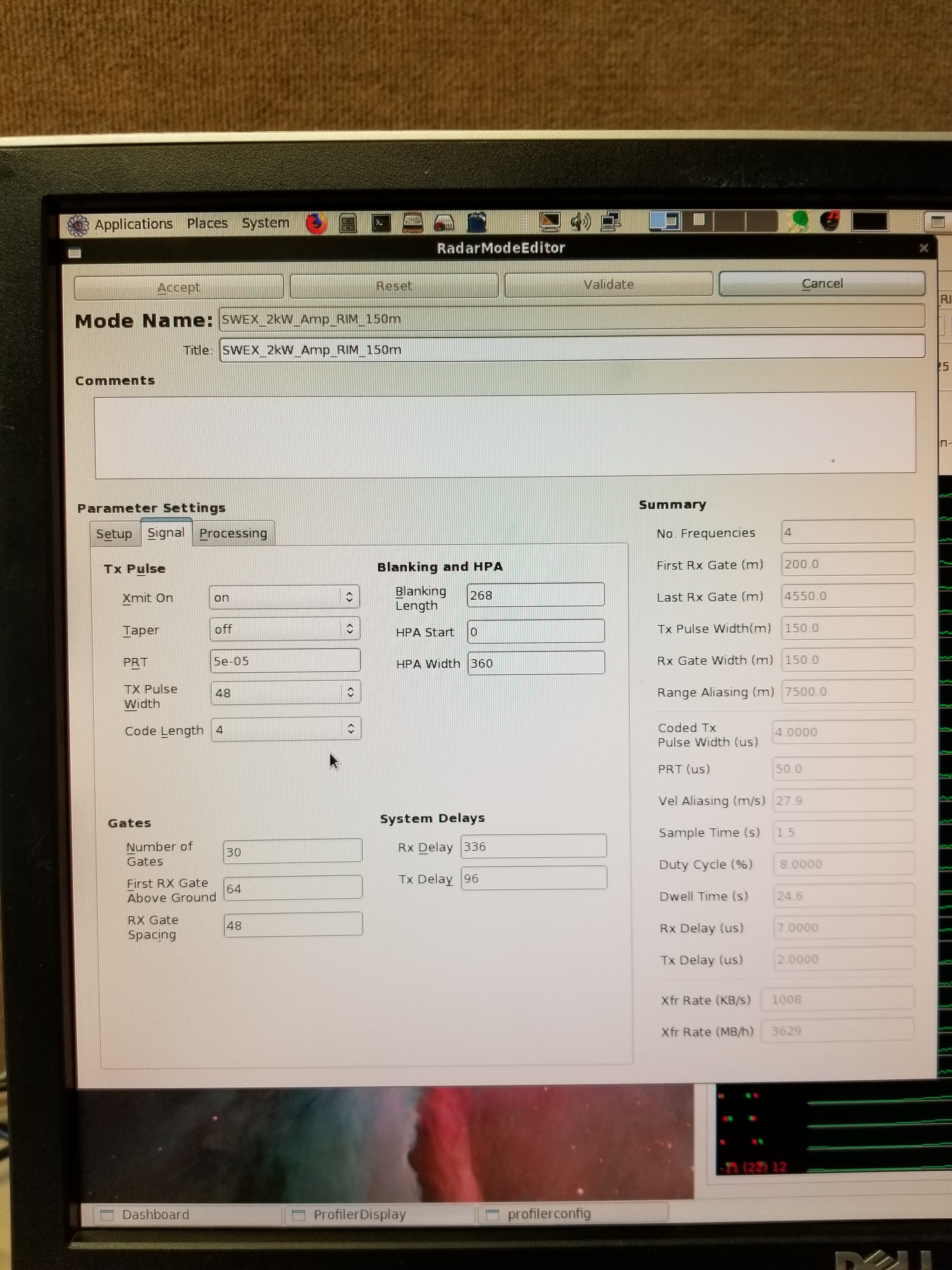Screen dimensions: 952x1270
Task: Focus the Number of Gates field
Action: point(292,851)
